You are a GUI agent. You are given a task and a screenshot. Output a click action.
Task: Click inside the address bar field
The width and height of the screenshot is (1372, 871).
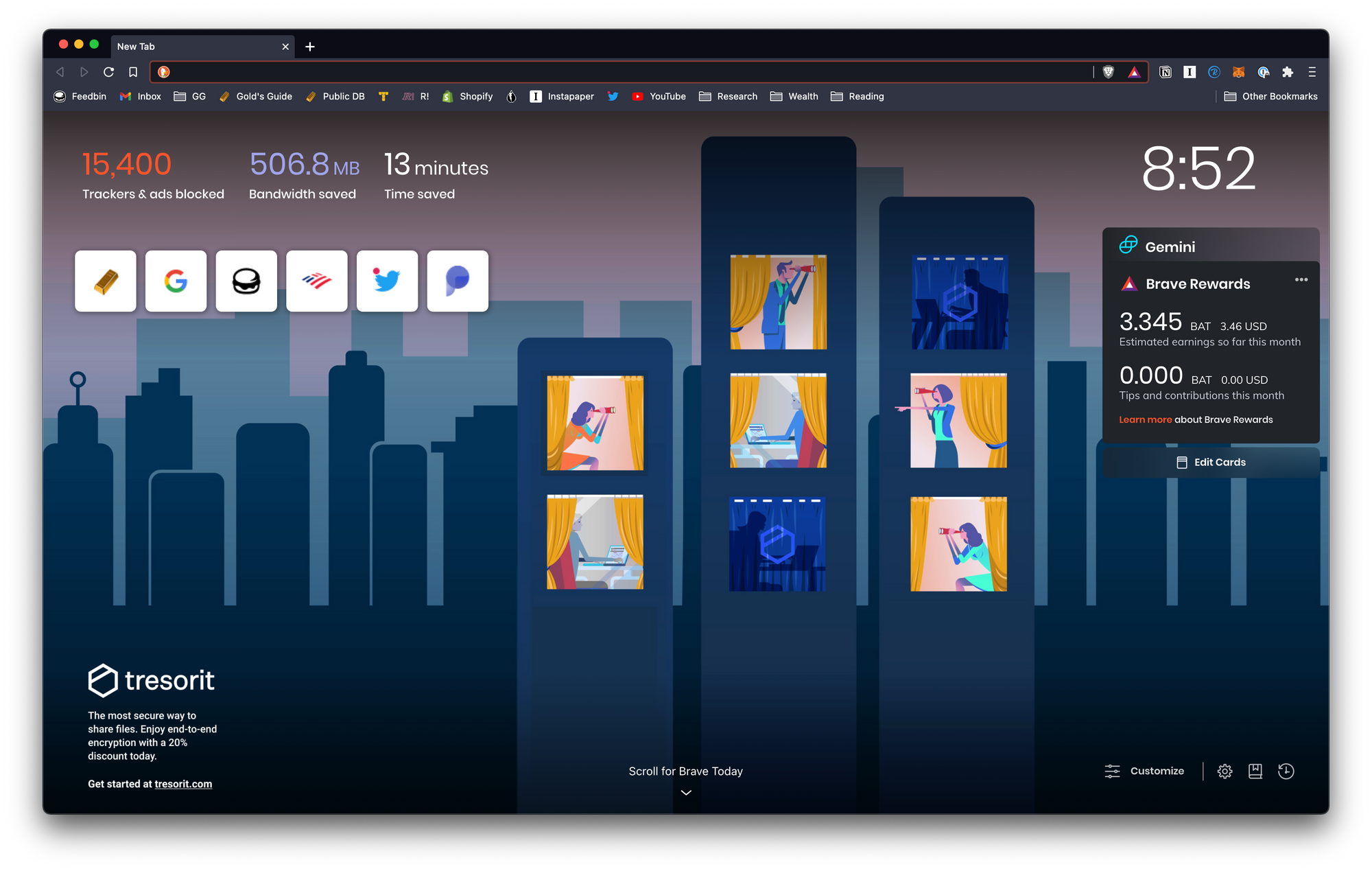[617, 72]
